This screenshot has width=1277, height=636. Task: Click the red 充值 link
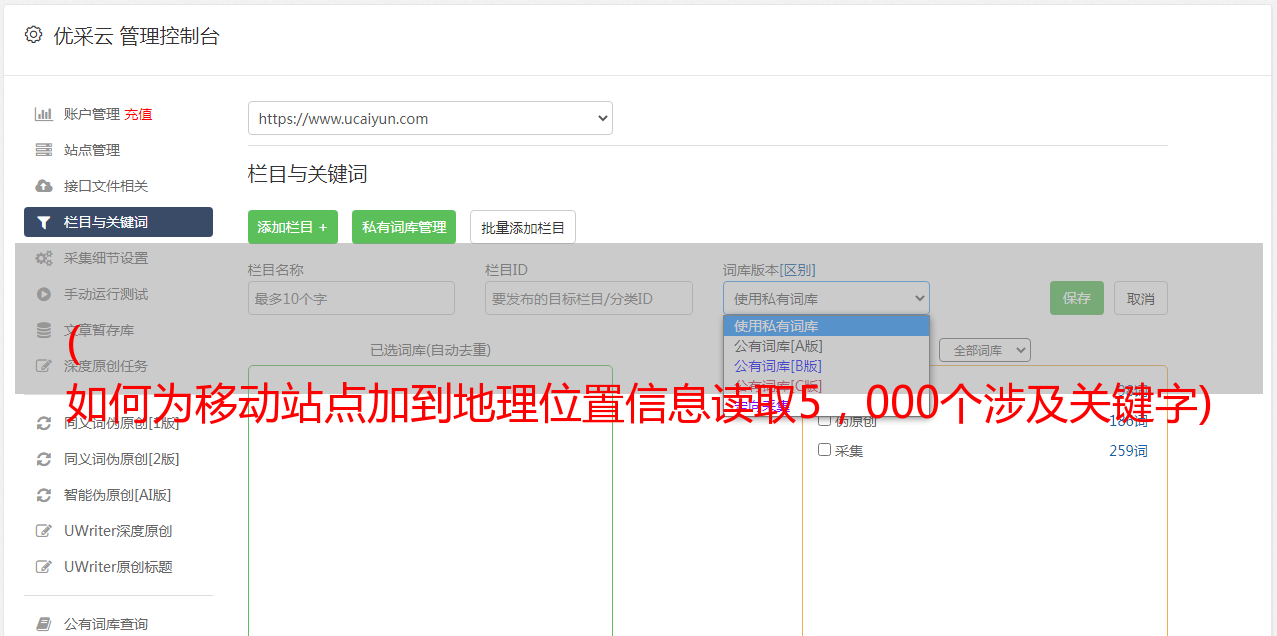138,114
